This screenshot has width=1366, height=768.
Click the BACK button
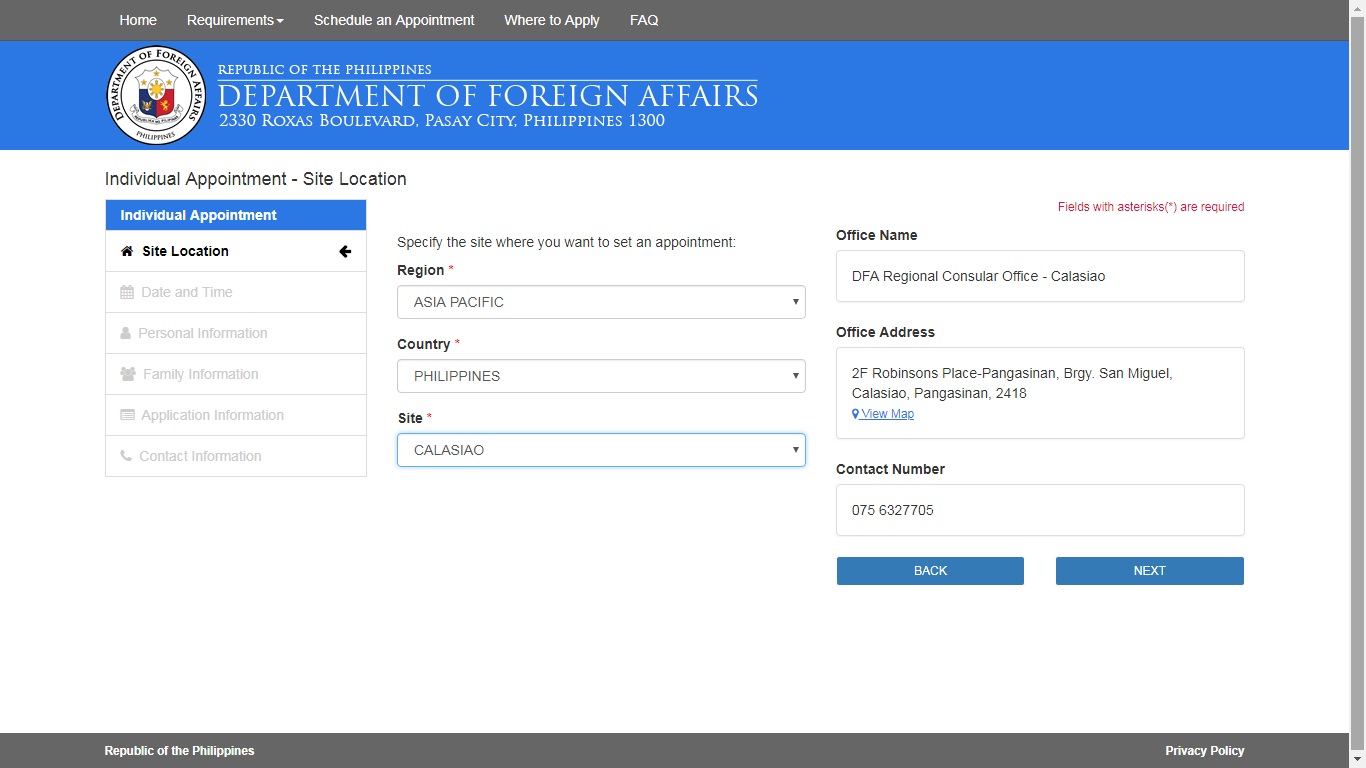pos(929,570)
